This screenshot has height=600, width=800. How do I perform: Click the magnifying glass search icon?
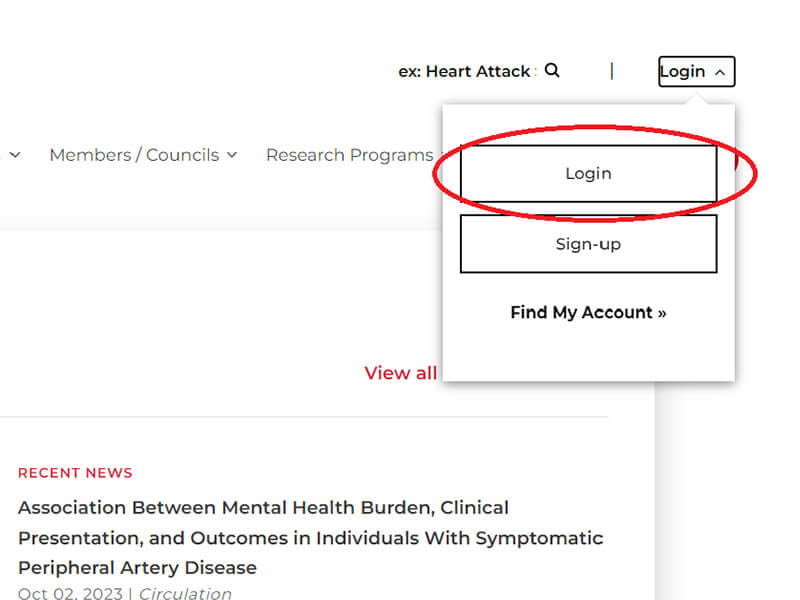coord(551,71)
